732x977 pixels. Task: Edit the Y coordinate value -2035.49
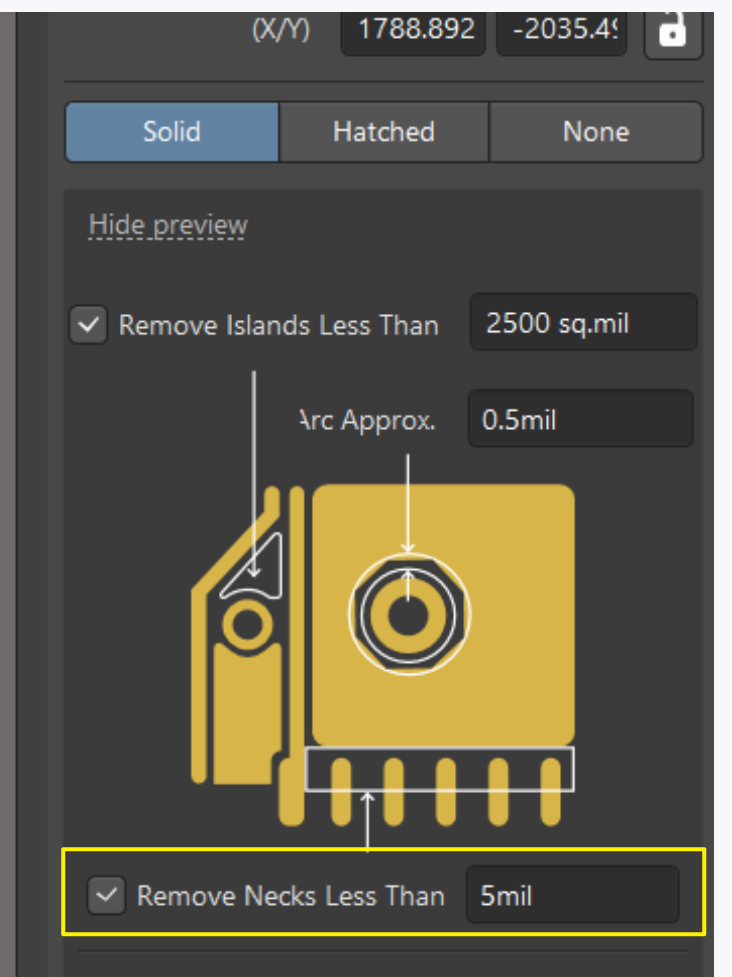pyautogui.click(x=561, y=30)
